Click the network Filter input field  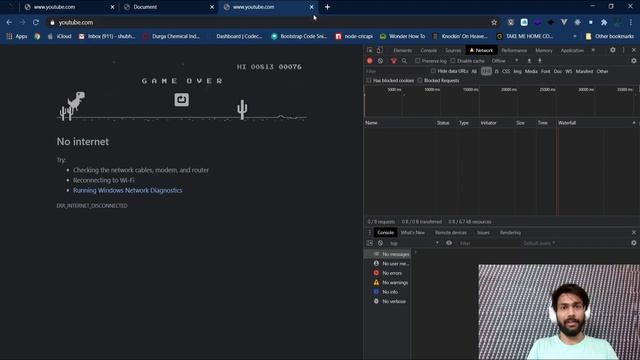point(396,71)
